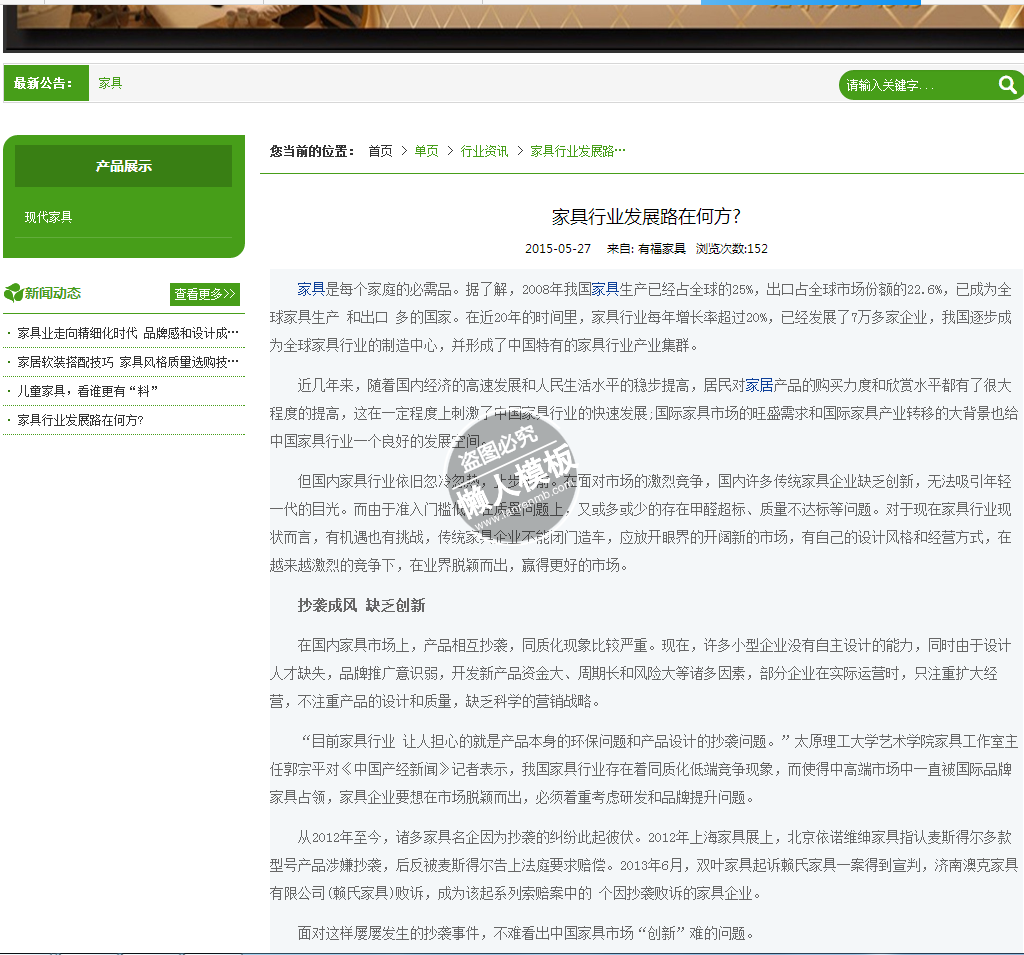Open sidebar news 家具行业发展路在何方?
1024x955 pixels.
(x=80, y=420)
